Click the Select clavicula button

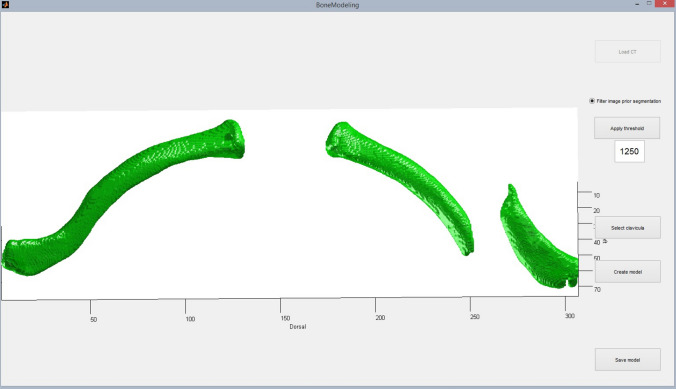(x=628, y=228)
